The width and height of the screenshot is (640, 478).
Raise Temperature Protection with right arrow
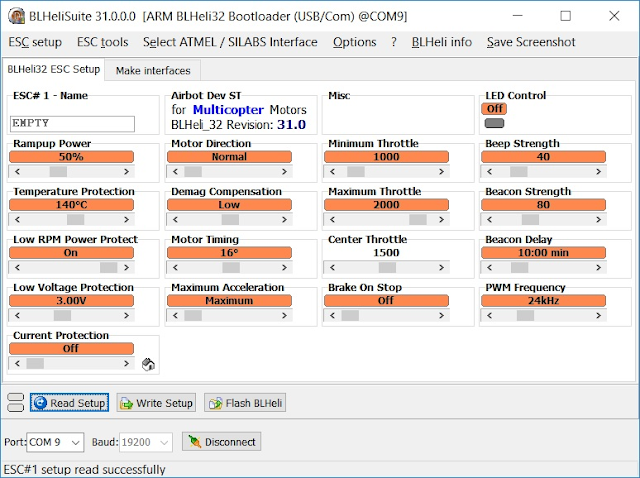pos(127,220)
